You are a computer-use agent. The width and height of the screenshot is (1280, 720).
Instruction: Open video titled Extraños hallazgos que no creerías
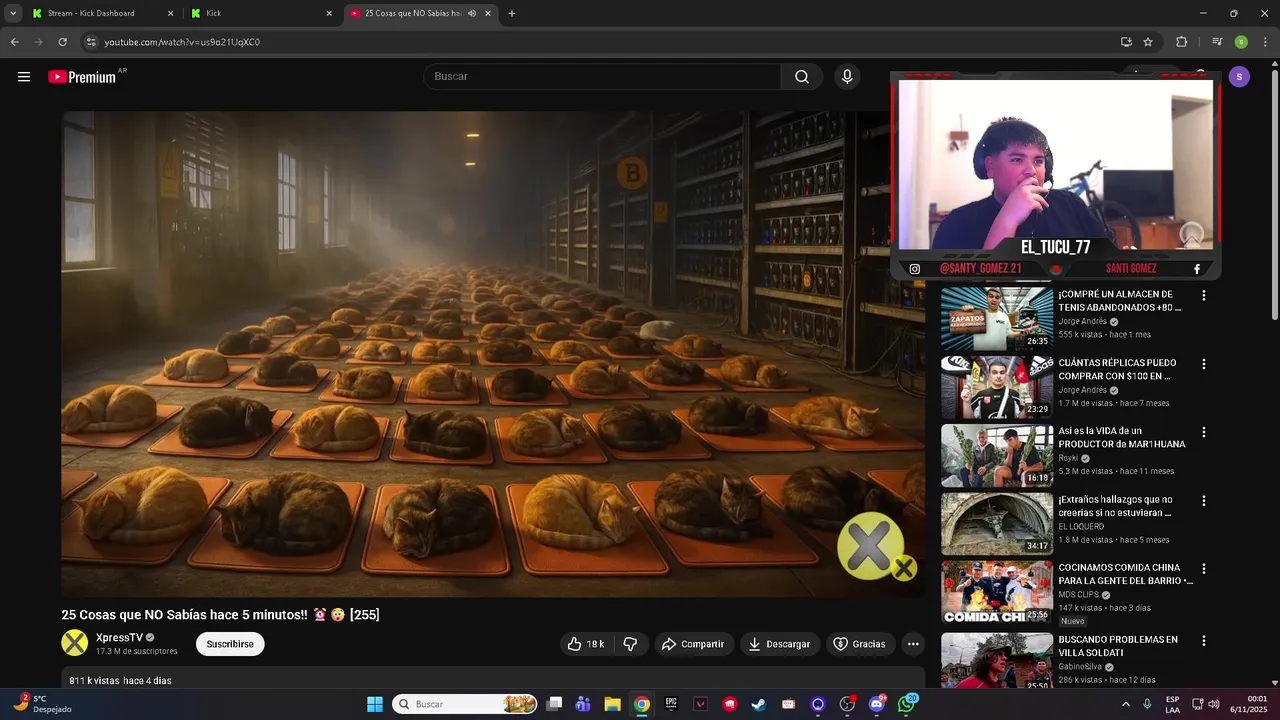[1116, 506]
